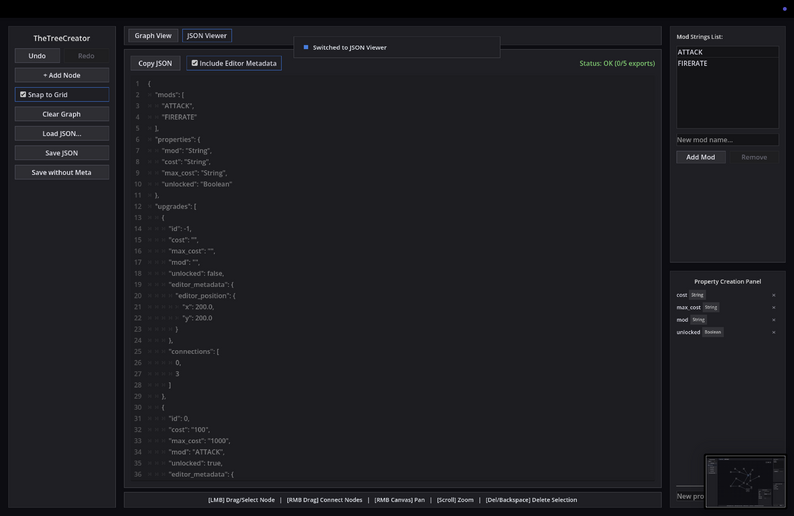Click the [RMB Drag] Connect Nodes hint

[325, 500]
